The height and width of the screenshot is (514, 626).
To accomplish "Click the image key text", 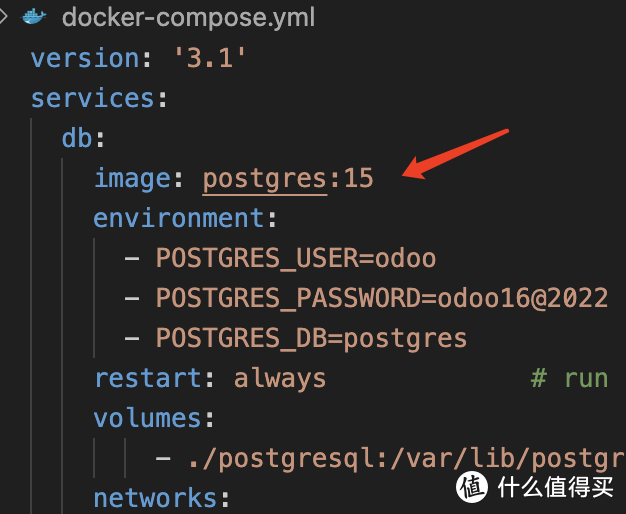I will (x=133, y=179).
